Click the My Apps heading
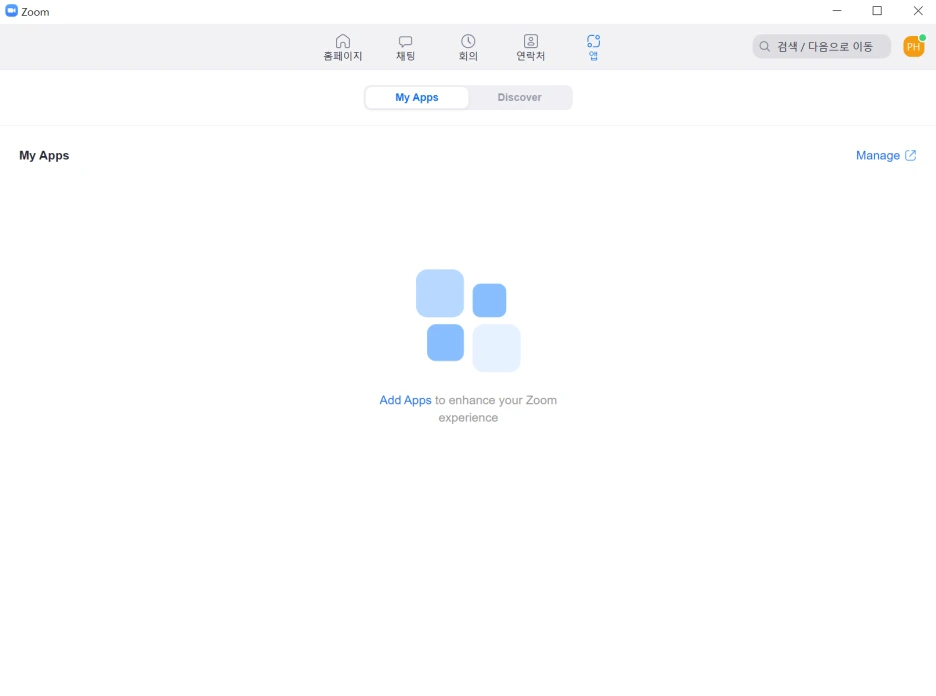The width and height of the screenshot is (936, 696). [x=44, y=155]
